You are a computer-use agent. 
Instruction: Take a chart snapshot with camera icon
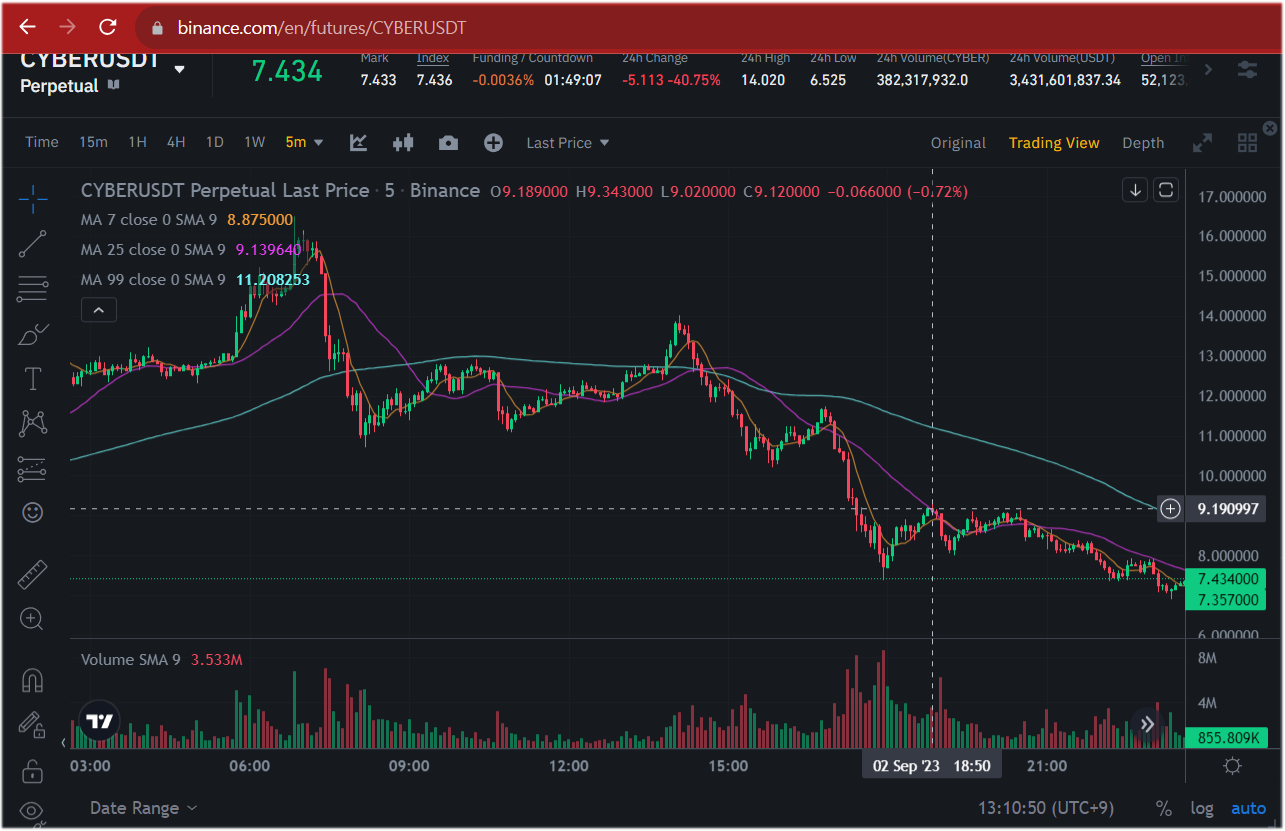(x=448, y=143)
